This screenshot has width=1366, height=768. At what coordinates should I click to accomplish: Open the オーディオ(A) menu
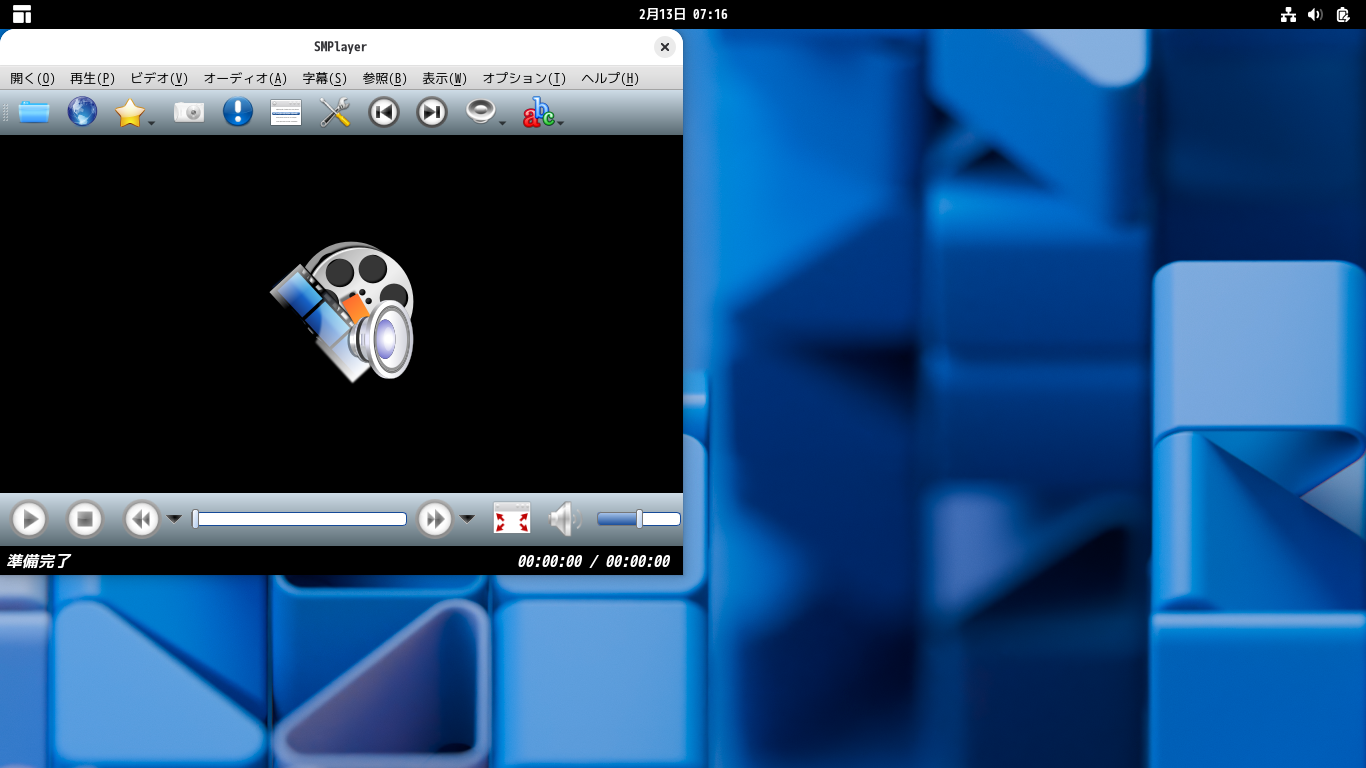pyautogui.click(x=245, y=78)
